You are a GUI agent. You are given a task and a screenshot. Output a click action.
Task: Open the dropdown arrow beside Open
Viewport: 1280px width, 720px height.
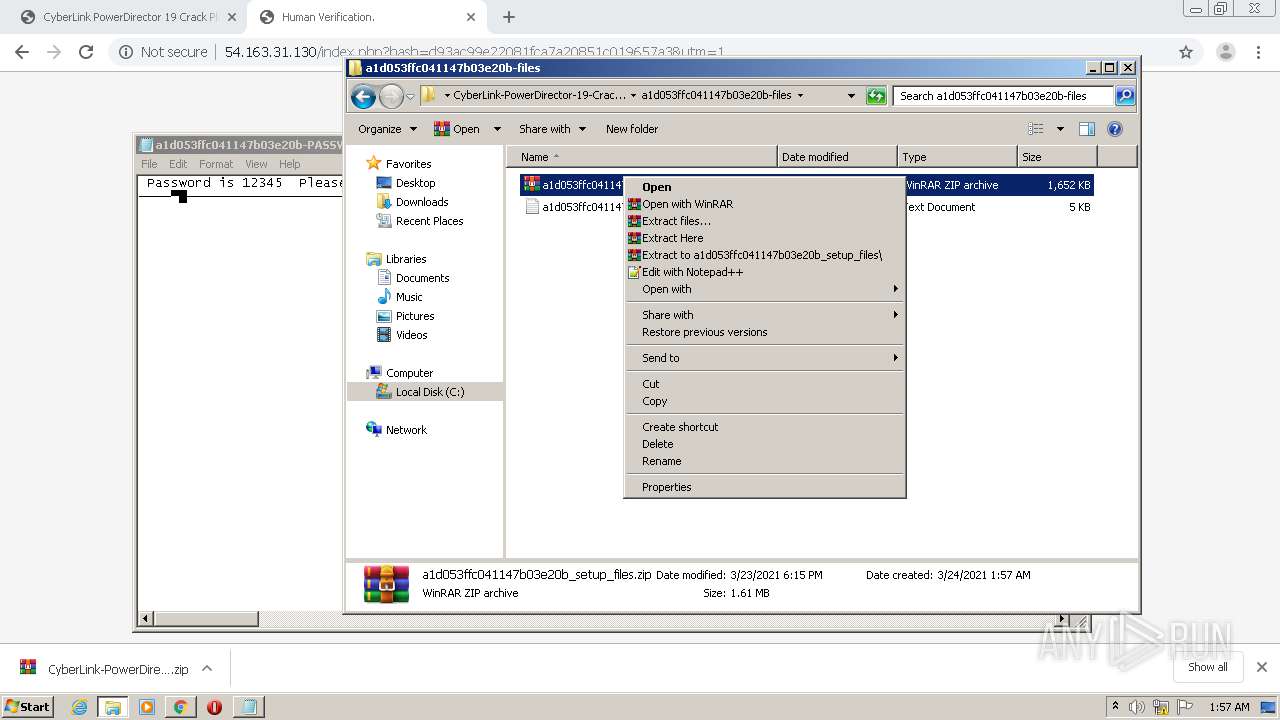[x=497, y=129]
